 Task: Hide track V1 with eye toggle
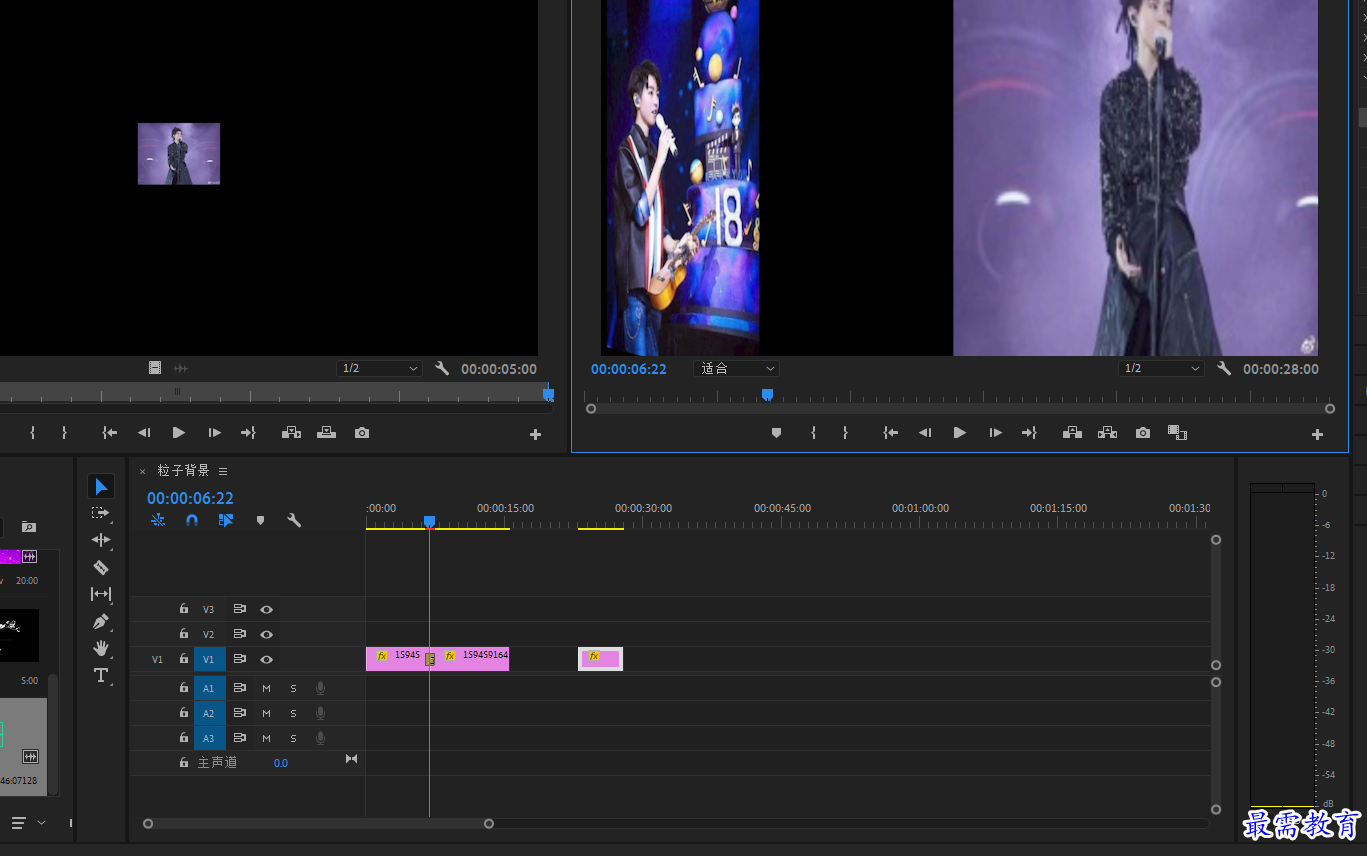click(x=267, y=659)
